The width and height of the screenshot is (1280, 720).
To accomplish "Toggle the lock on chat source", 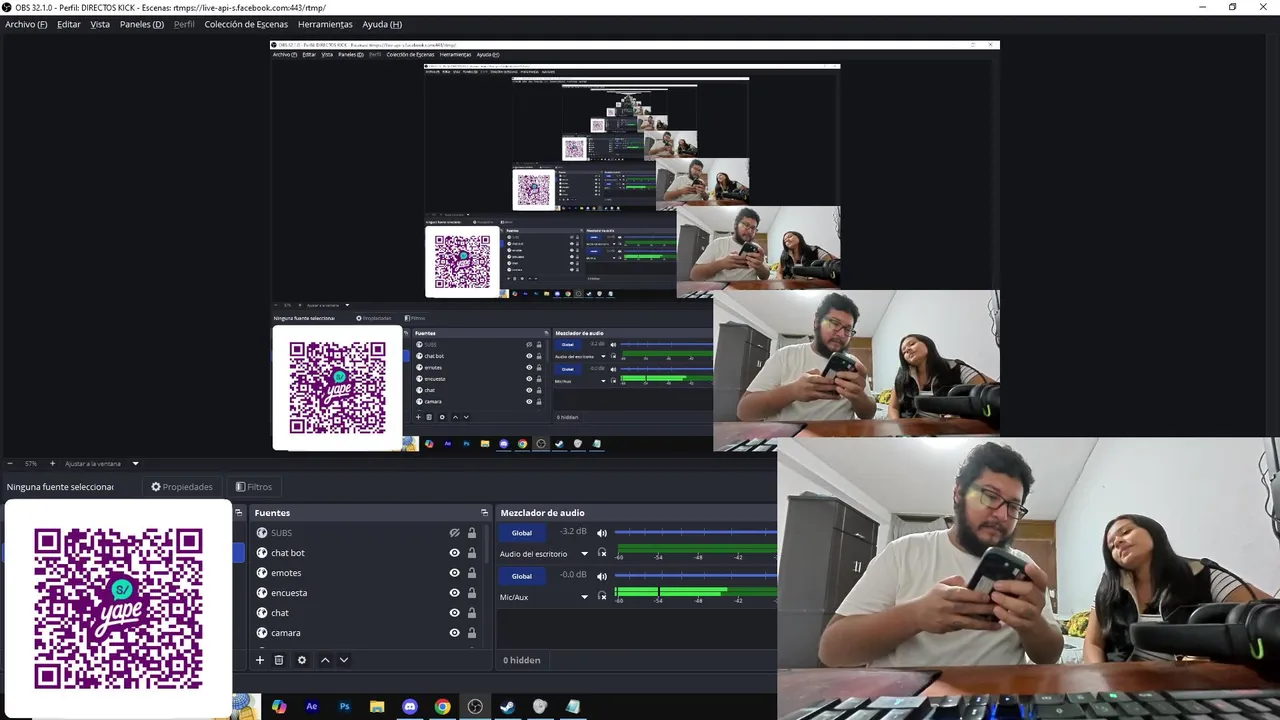I will (472, 613).
